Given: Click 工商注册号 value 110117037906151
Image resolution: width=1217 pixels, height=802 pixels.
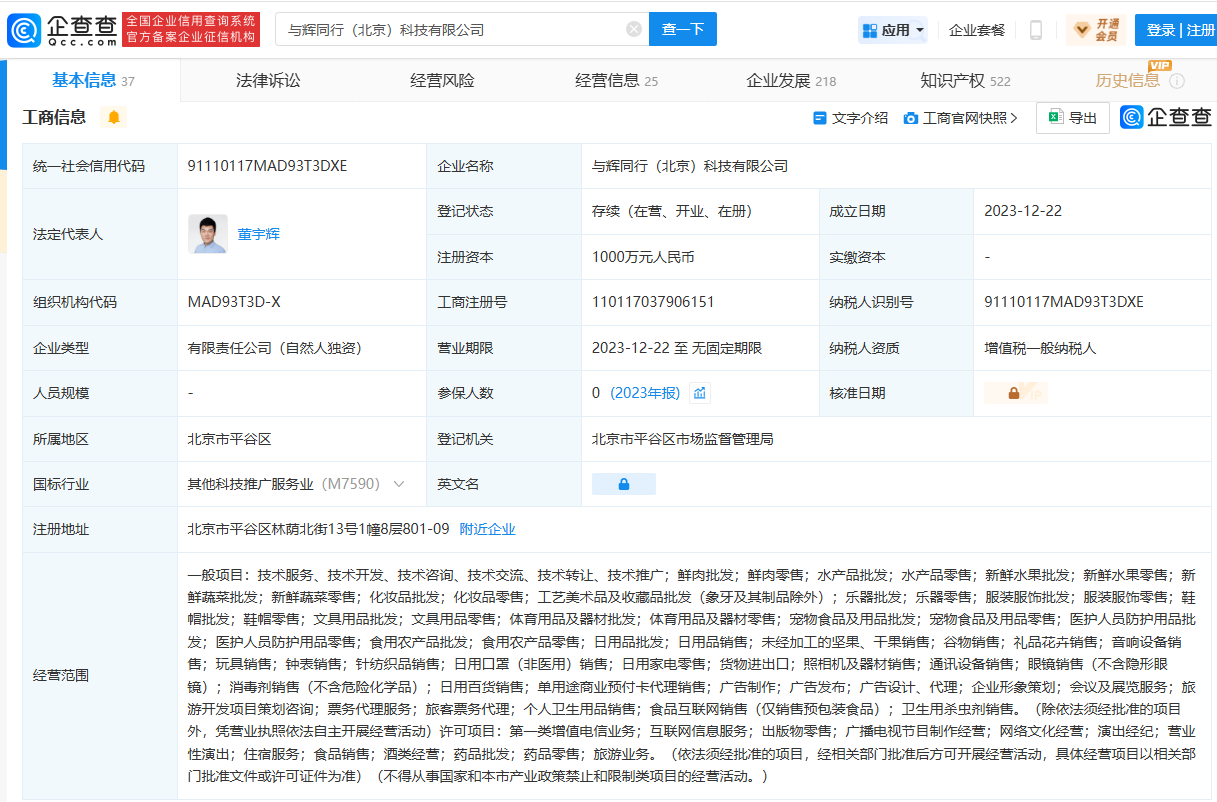Looking at the screenshot, I should pos(653,302).
